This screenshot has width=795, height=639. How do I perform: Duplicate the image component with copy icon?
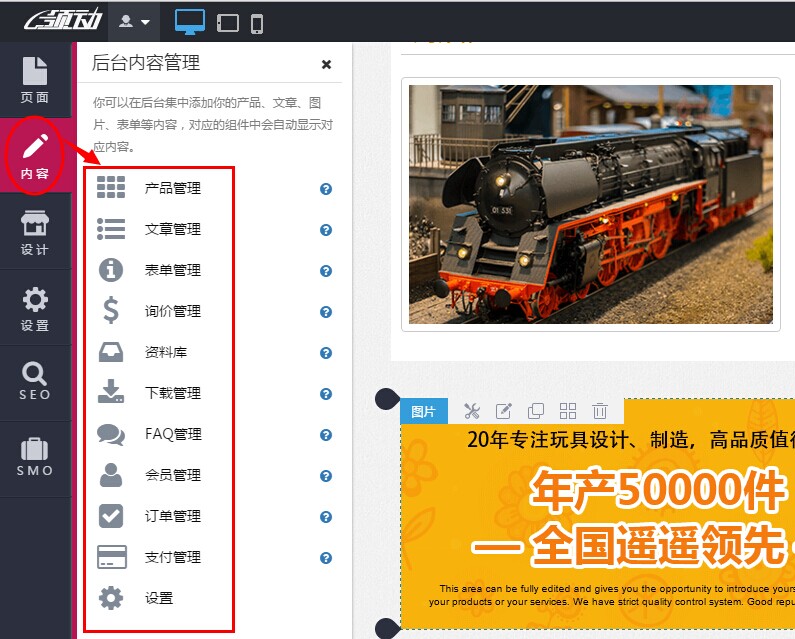click(536, 411)
